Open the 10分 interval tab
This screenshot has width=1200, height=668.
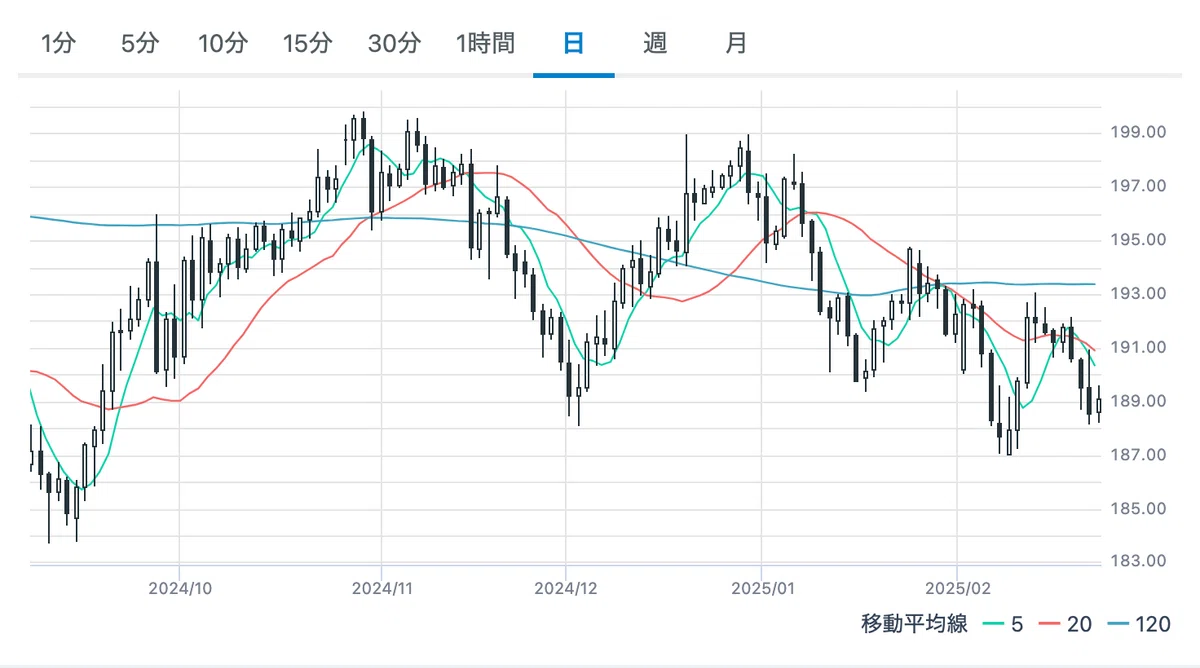pos(222,44)
